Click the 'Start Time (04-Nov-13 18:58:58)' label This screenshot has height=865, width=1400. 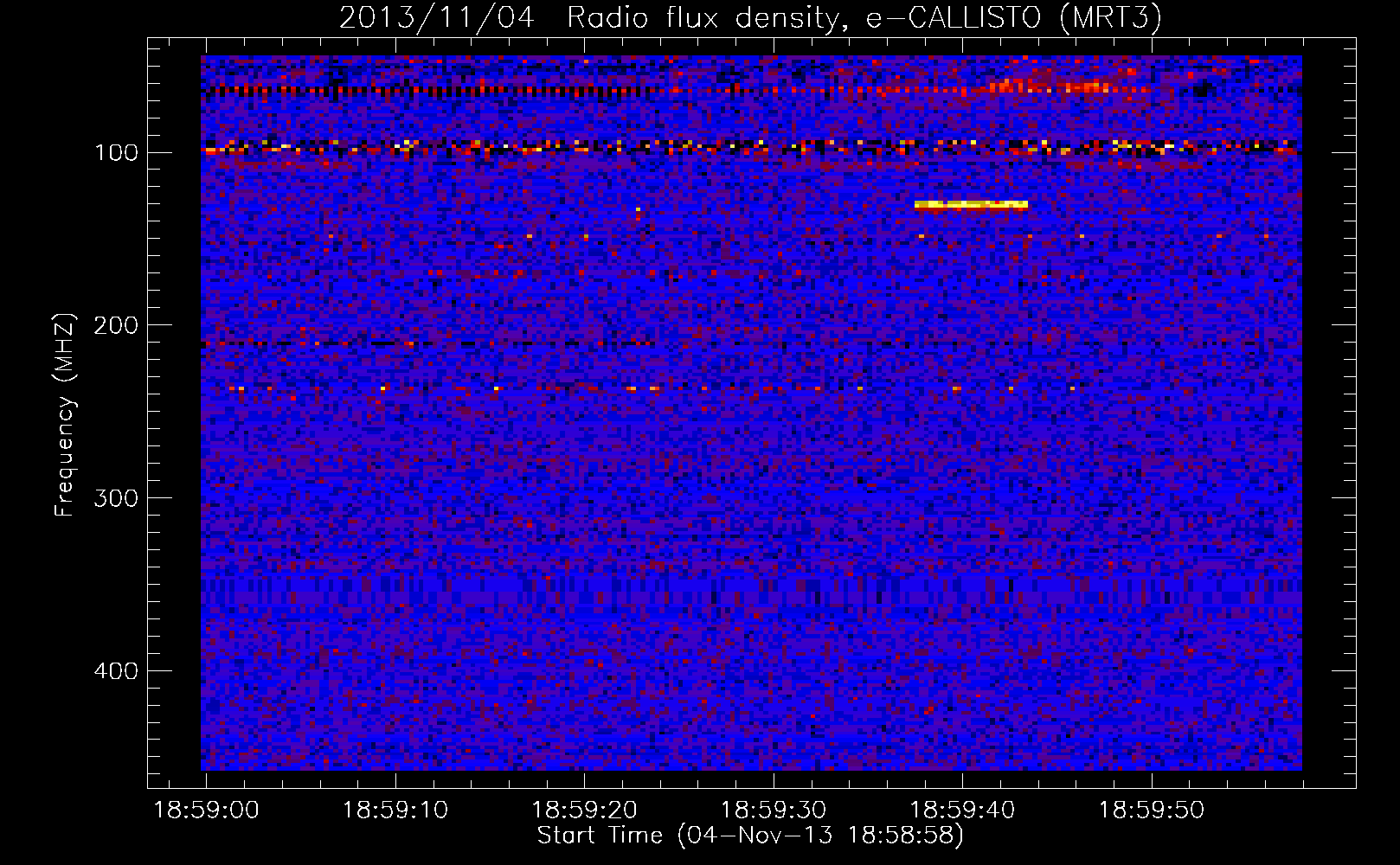(750, 836)
